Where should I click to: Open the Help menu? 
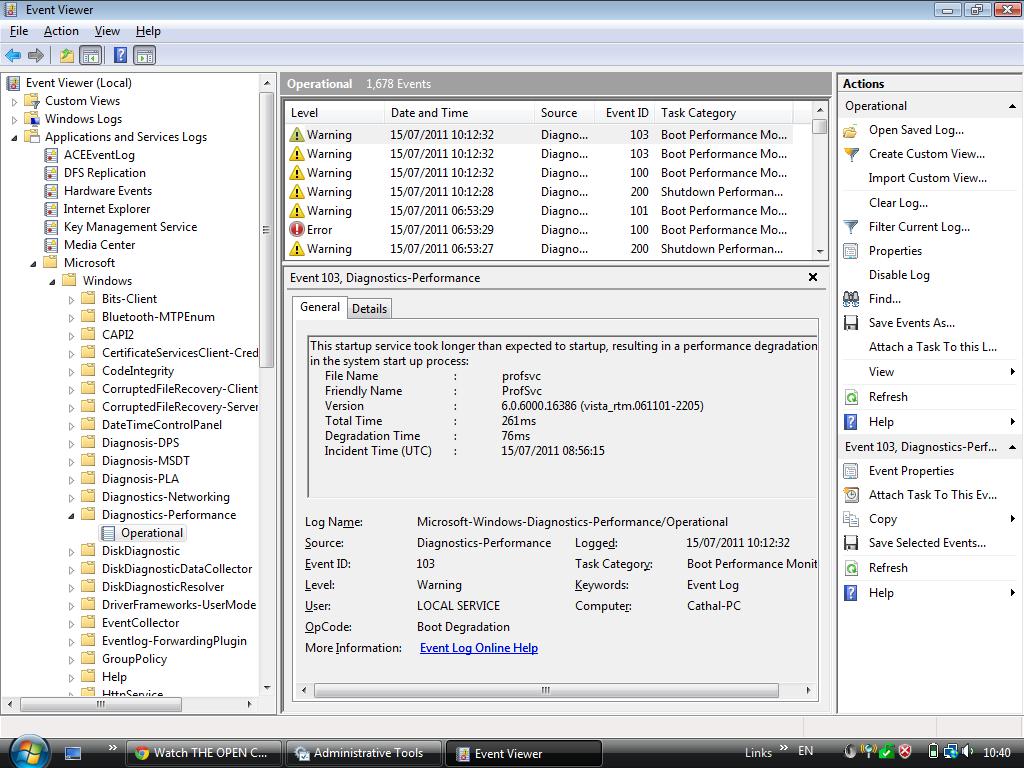point(148,31)
